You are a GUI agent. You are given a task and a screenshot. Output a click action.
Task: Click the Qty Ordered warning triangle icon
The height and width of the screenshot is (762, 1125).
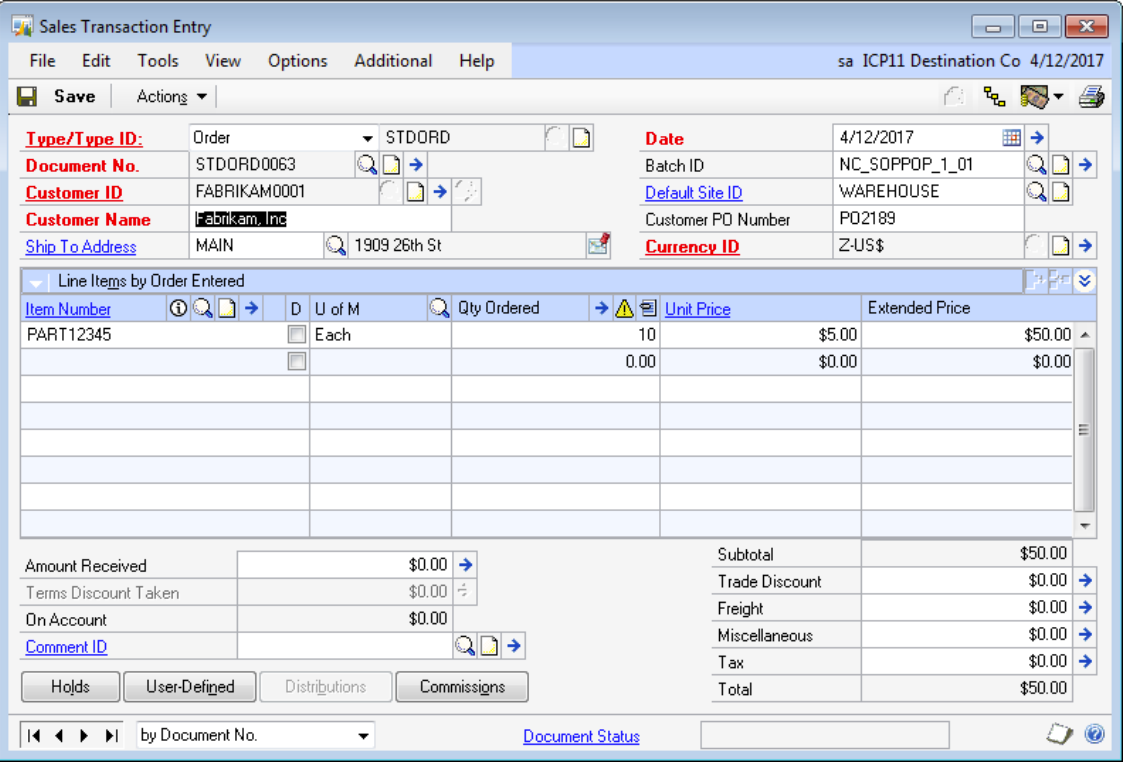624,309
